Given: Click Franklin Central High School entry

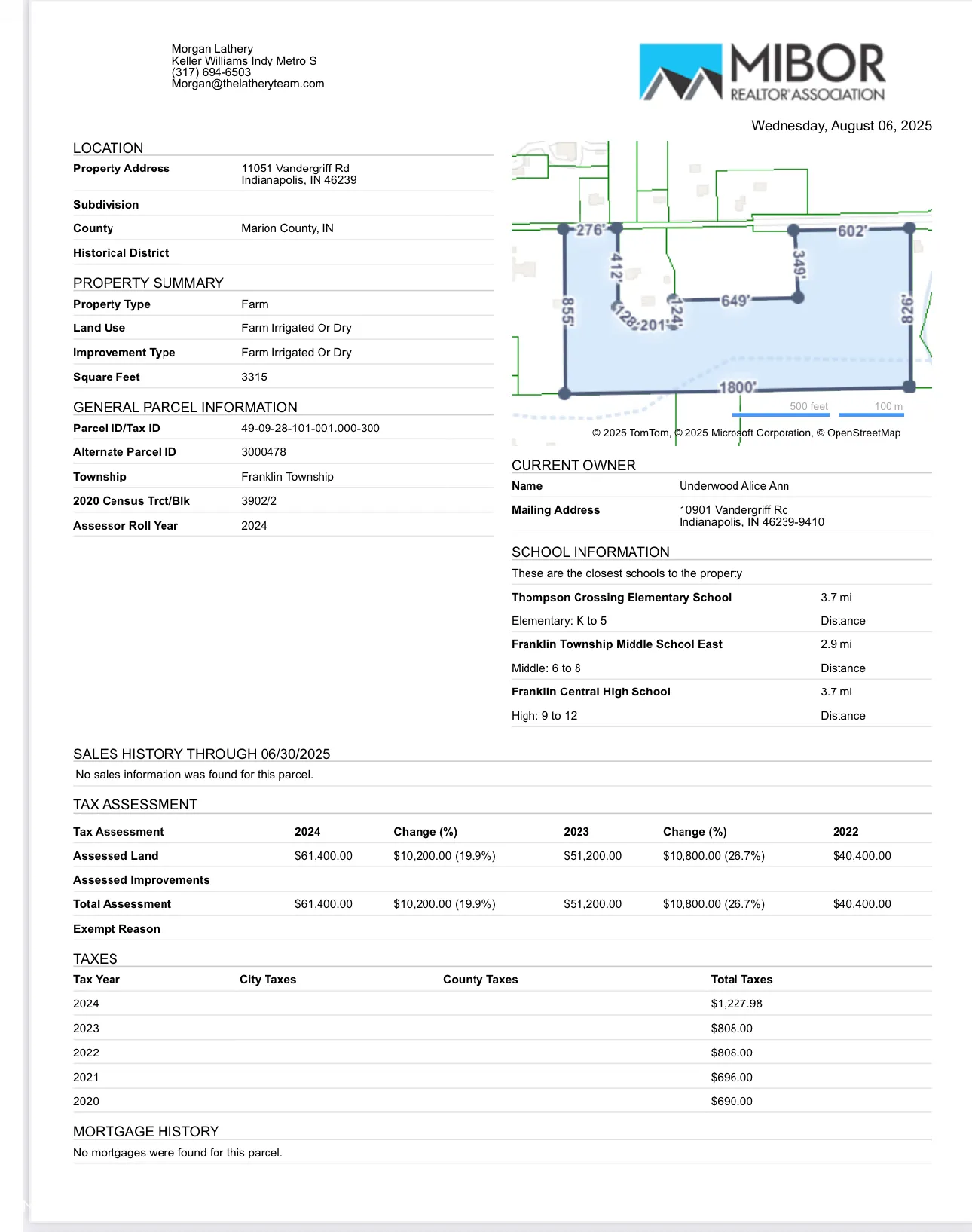Looking at the screenshot, I should (591, 692).
